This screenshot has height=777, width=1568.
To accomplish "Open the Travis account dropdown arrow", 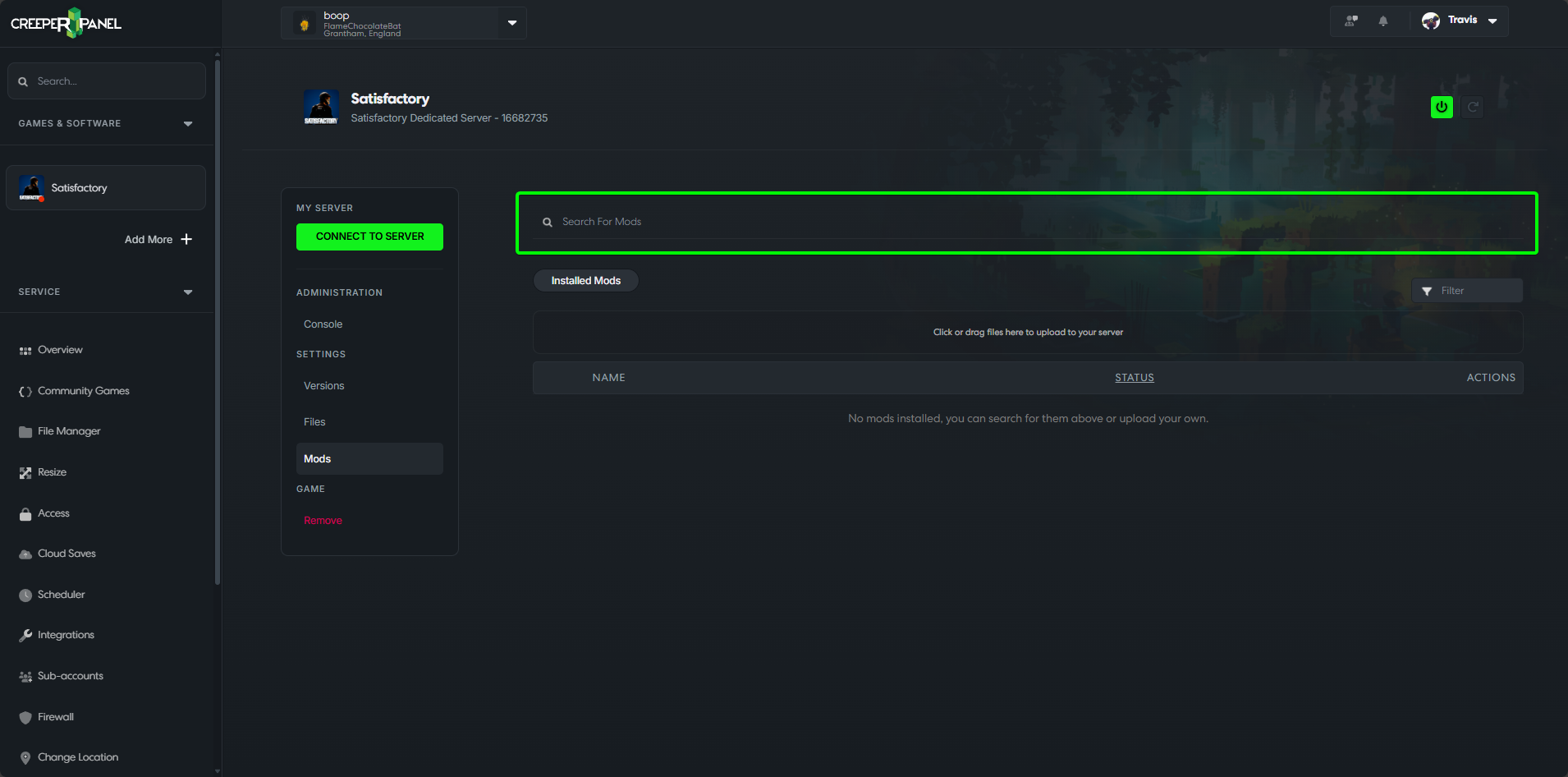I will [x=1492, y=21].
